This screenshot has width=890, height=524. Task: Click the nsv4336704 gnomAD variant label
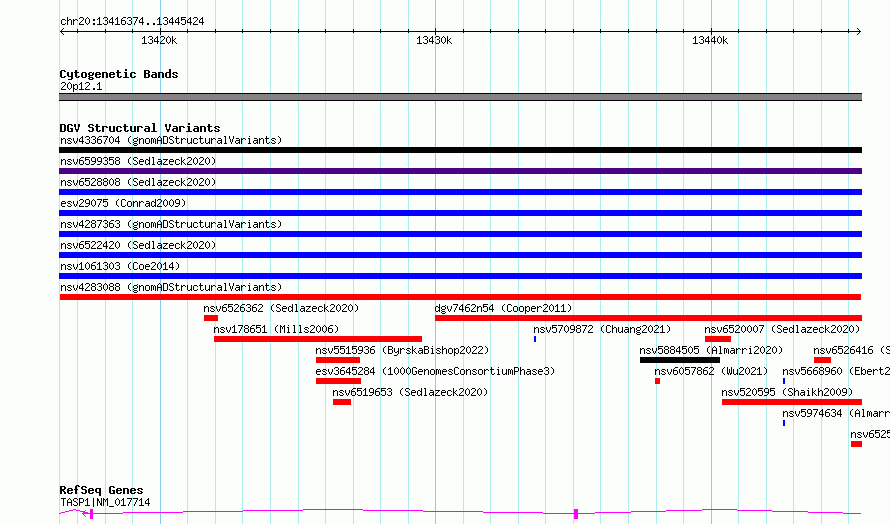pos(171,140)
